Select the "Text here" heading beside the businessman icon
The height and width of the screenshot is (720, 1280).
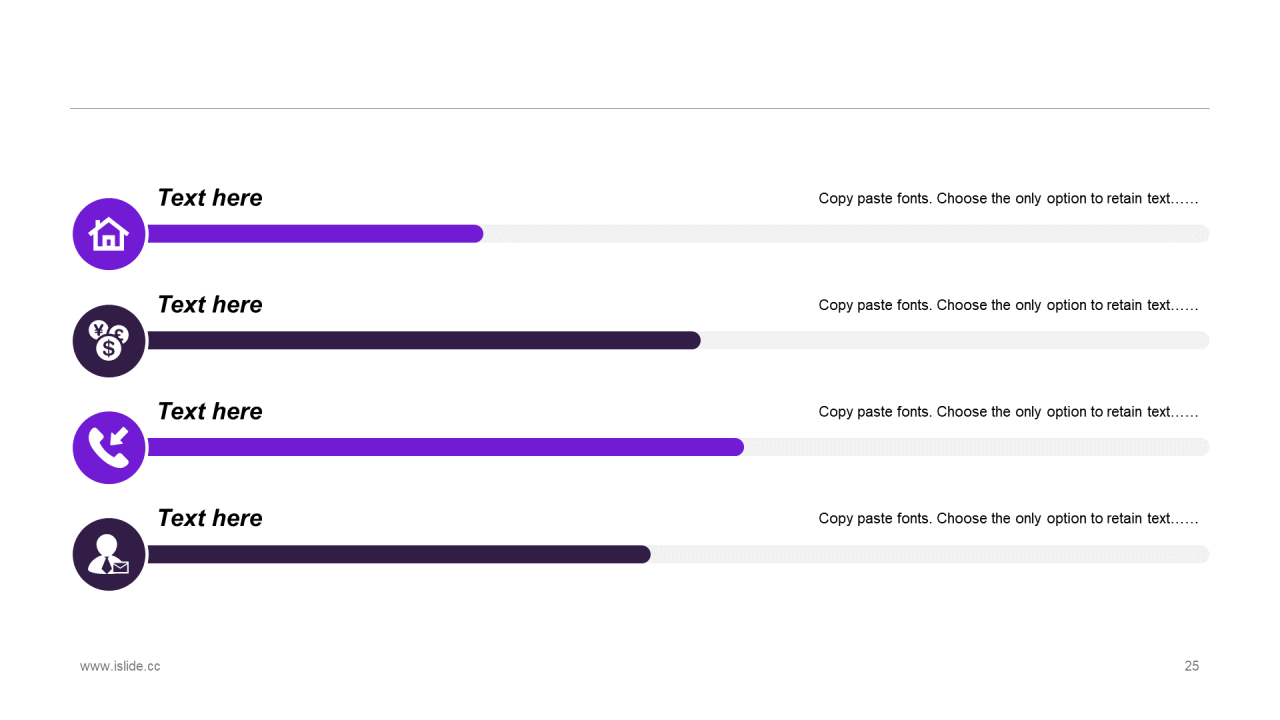point(210,518)
